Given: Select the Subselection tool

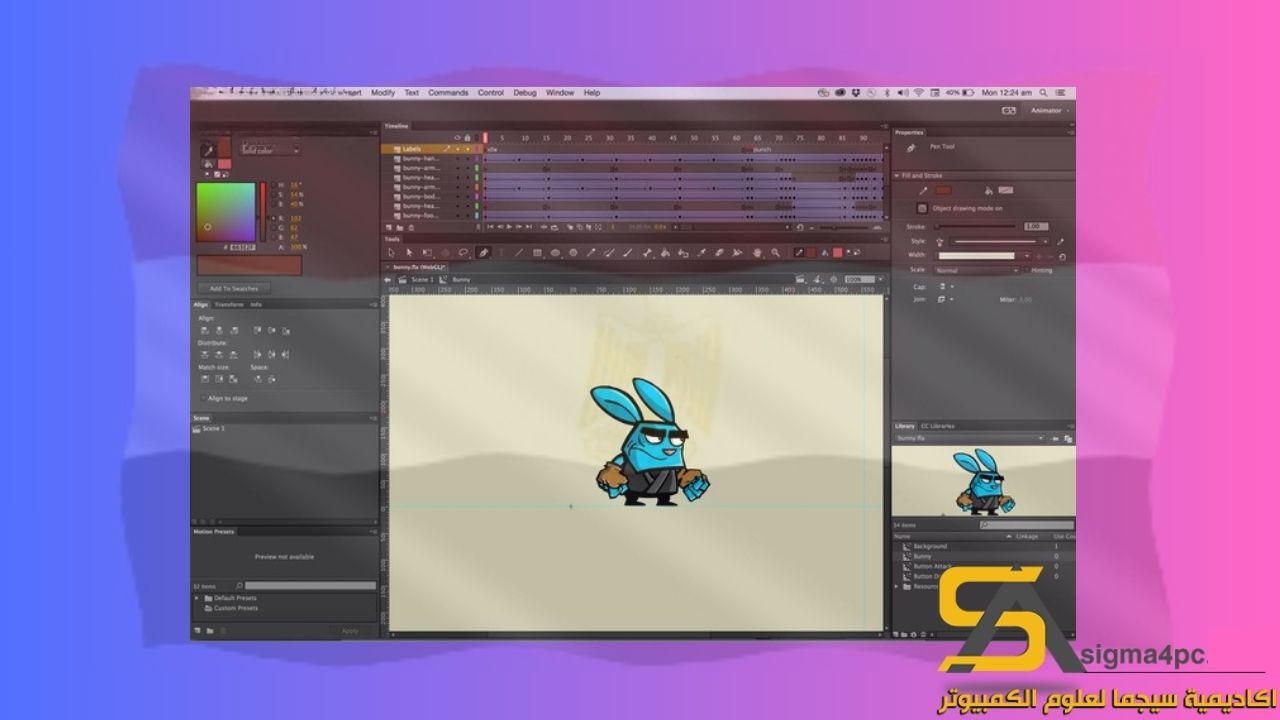Looking at the screenshot, I should pyautogui.click(x=409, y=253).
